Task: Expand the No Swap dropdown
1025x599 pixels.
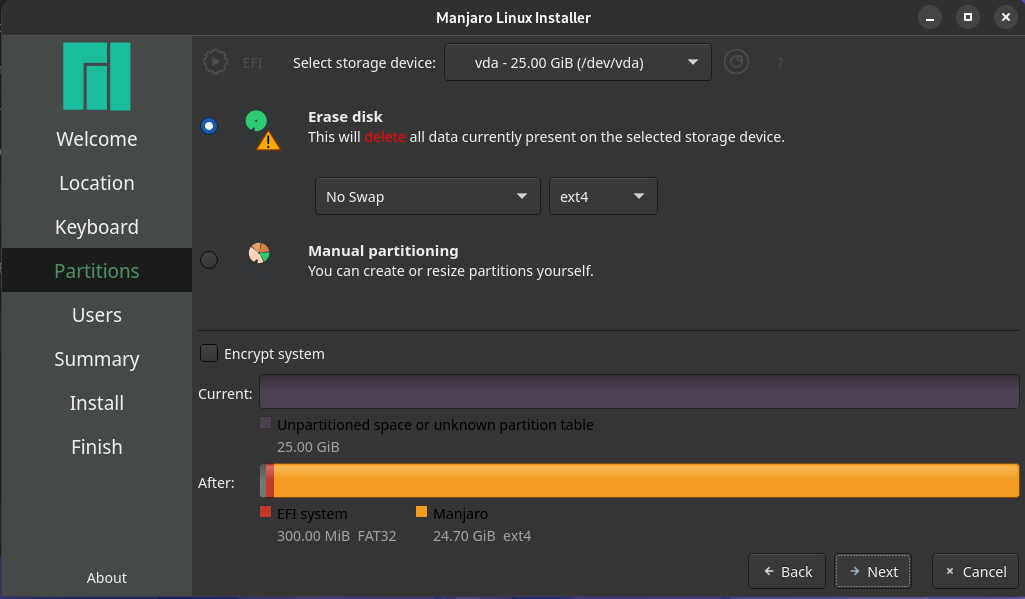Action: [427, 196]
